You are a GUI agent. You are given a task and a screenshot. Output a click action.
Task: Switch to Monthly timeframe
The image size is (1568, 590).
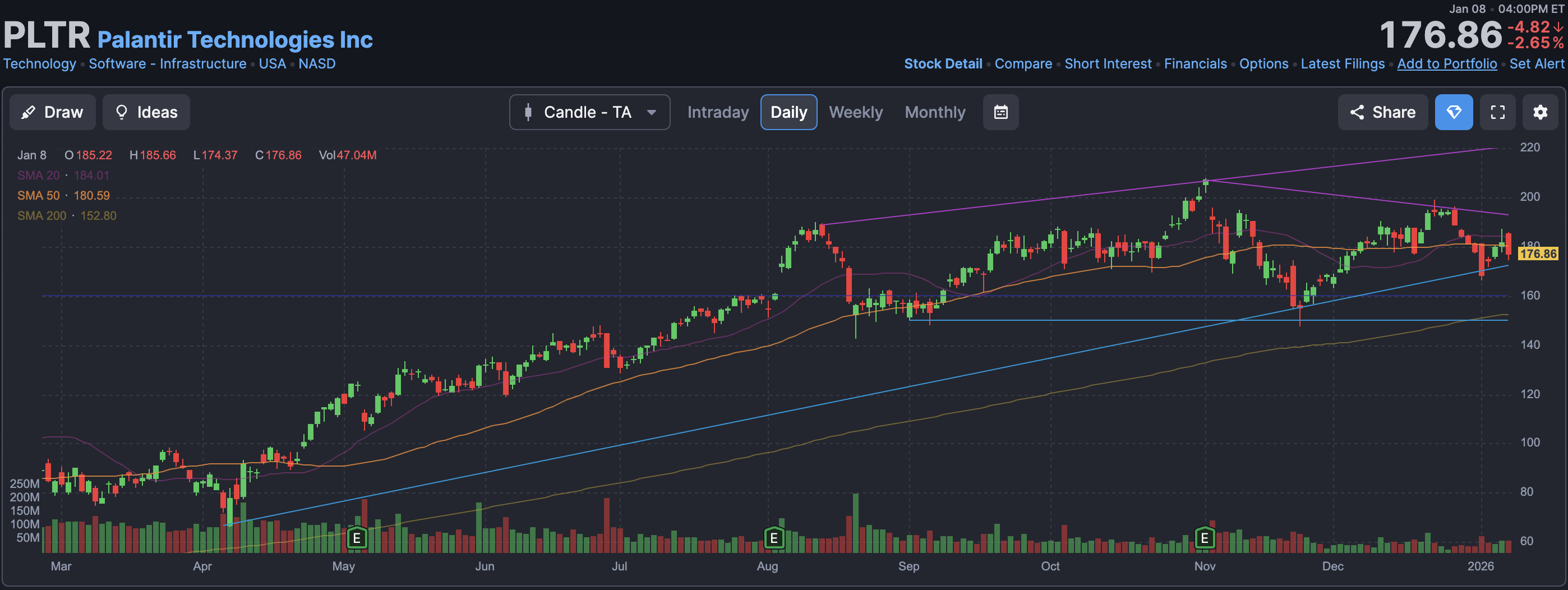[935, 112]
